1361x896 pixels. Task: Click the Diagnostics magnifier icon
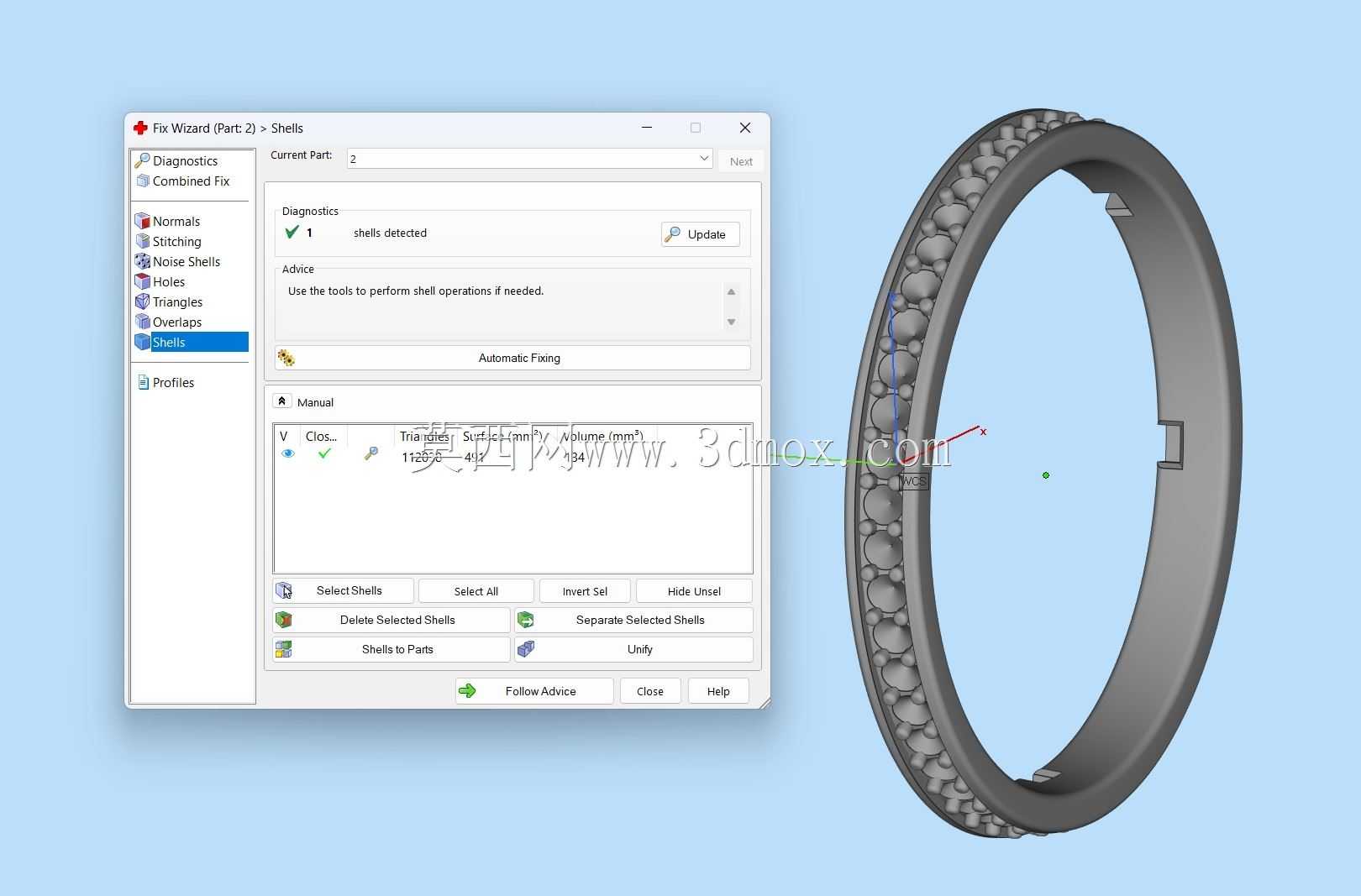click(x=143, y=160)
